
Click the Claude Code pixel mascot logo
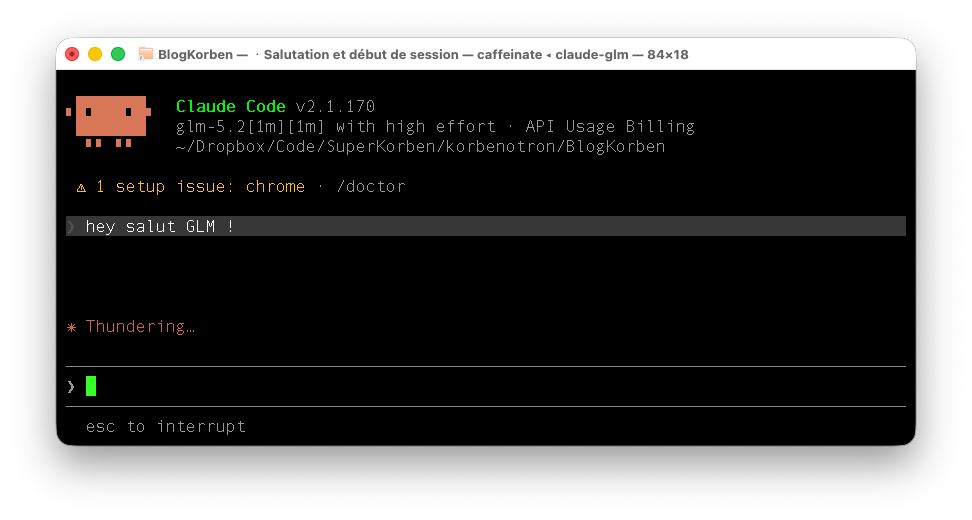pos(108,121)
